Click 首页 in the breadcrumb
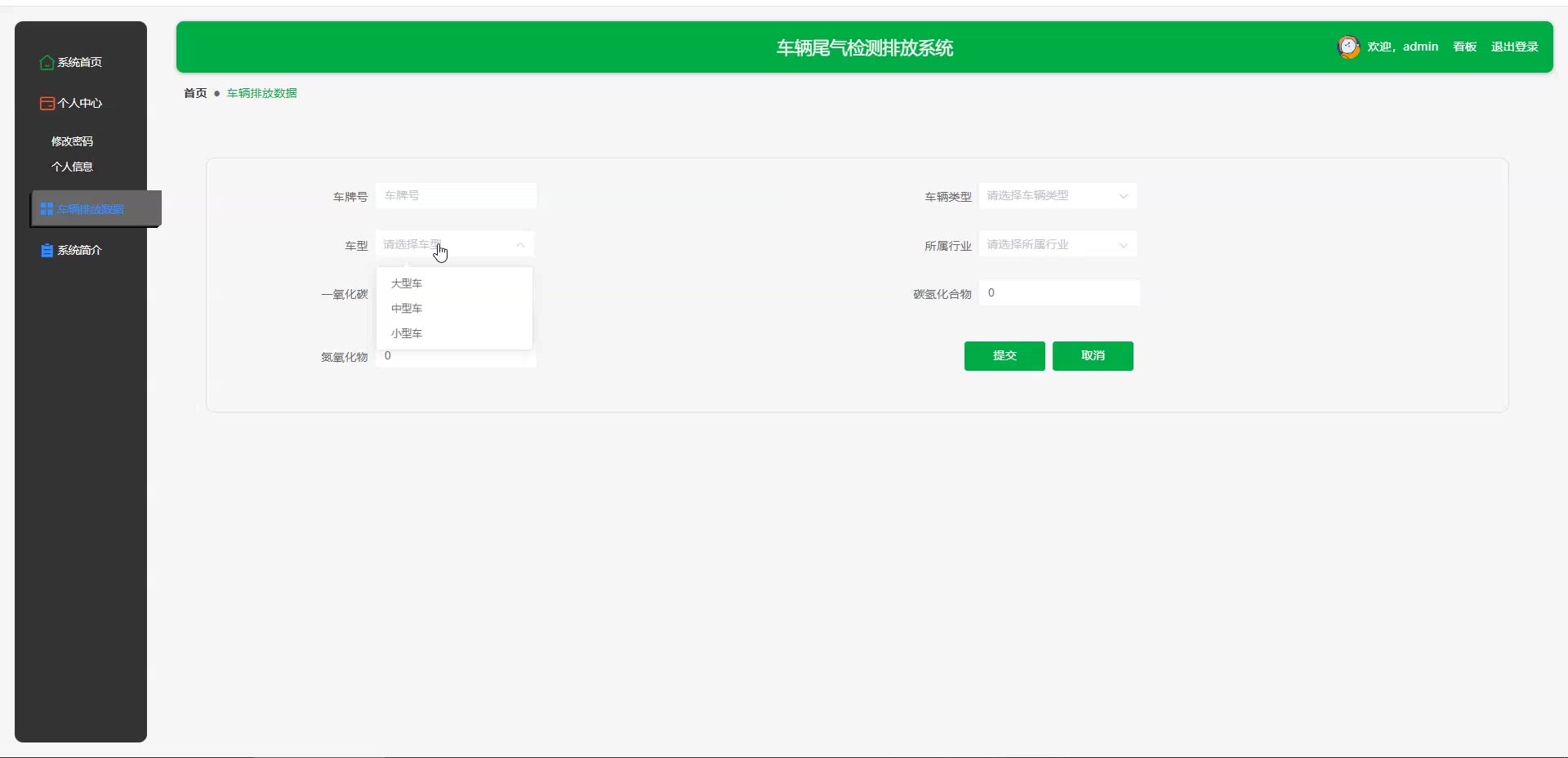This screenshot has width=1568, height=758. 195,93
